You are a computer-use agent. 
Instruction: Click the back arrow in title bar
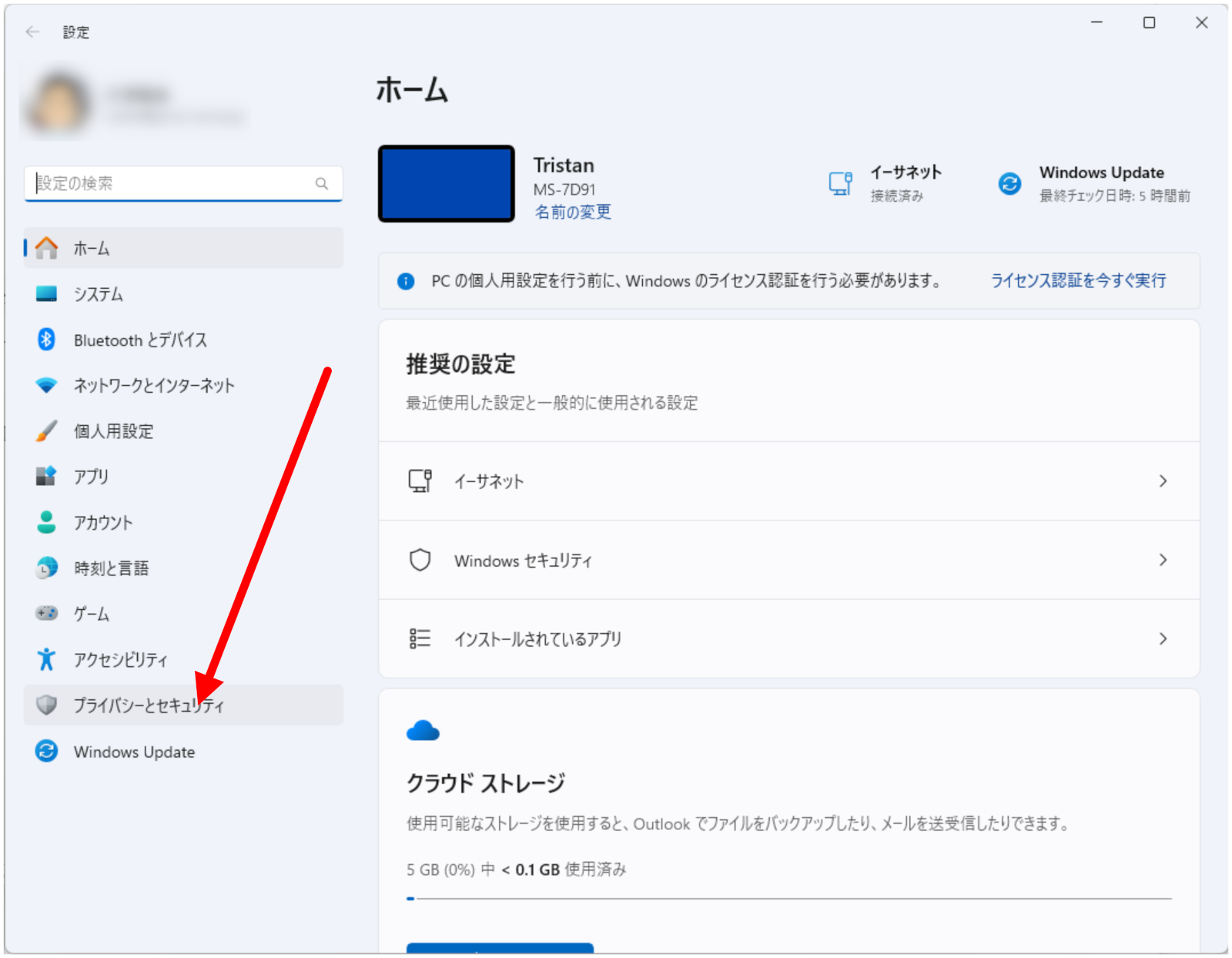click(x=32, y=32)
